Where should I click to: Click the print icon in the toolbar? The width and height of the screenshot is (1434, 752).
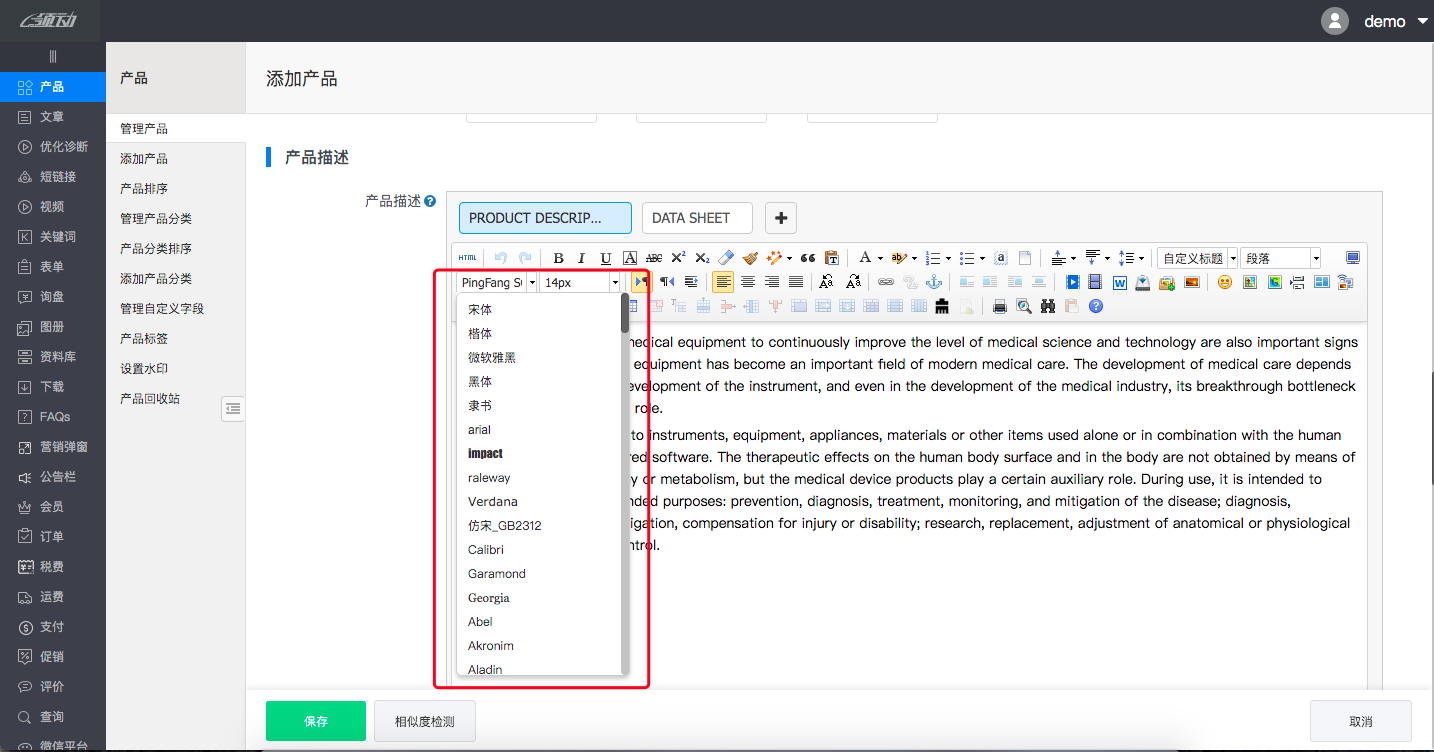click(1000, 306)
